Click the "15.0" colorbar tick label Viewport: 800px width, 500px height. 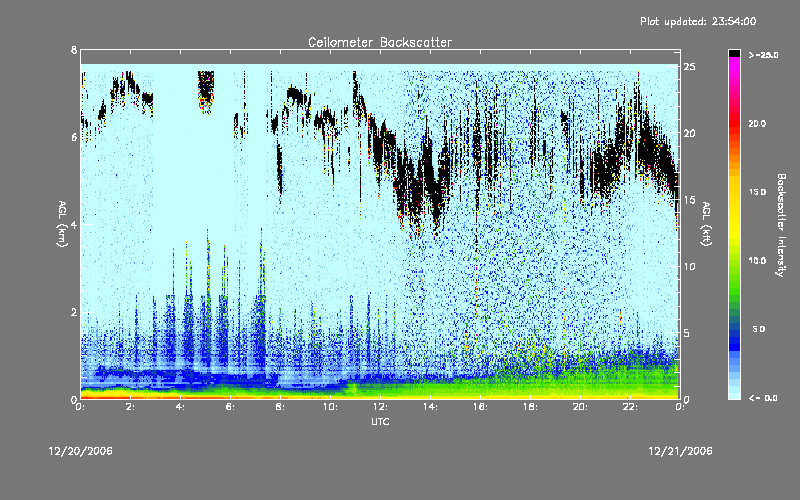757,192
